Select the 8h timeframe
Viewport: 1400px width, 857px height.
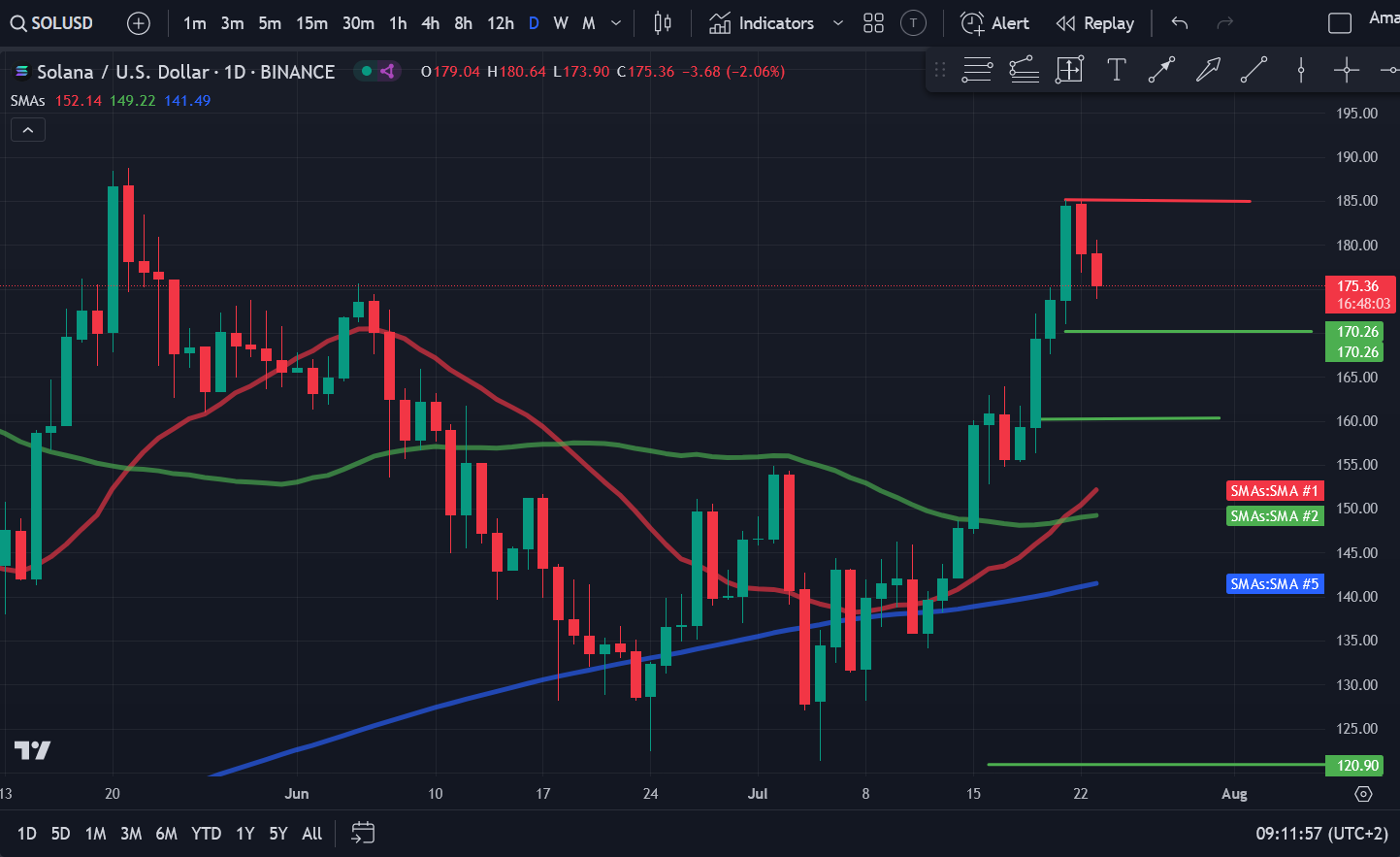pos(464,23)
